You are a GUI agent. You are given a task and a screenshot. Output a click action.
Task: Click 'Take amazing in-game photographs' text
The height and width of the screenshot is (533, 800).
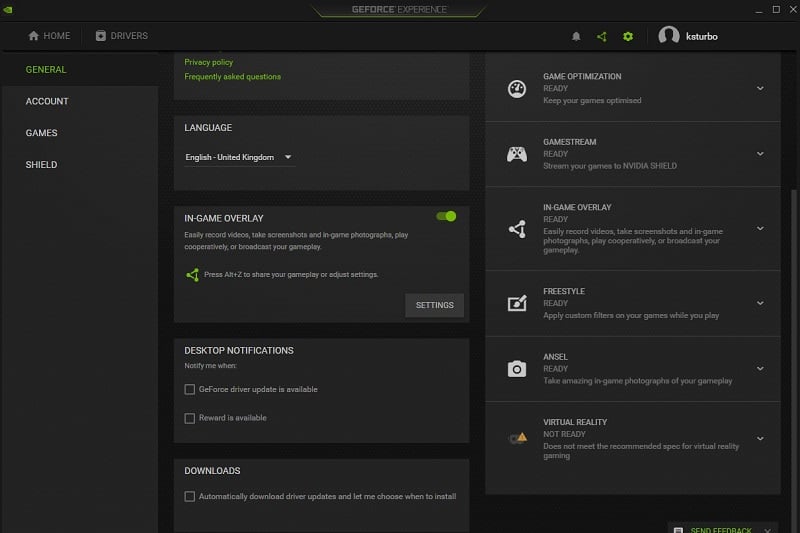[638, 381]
